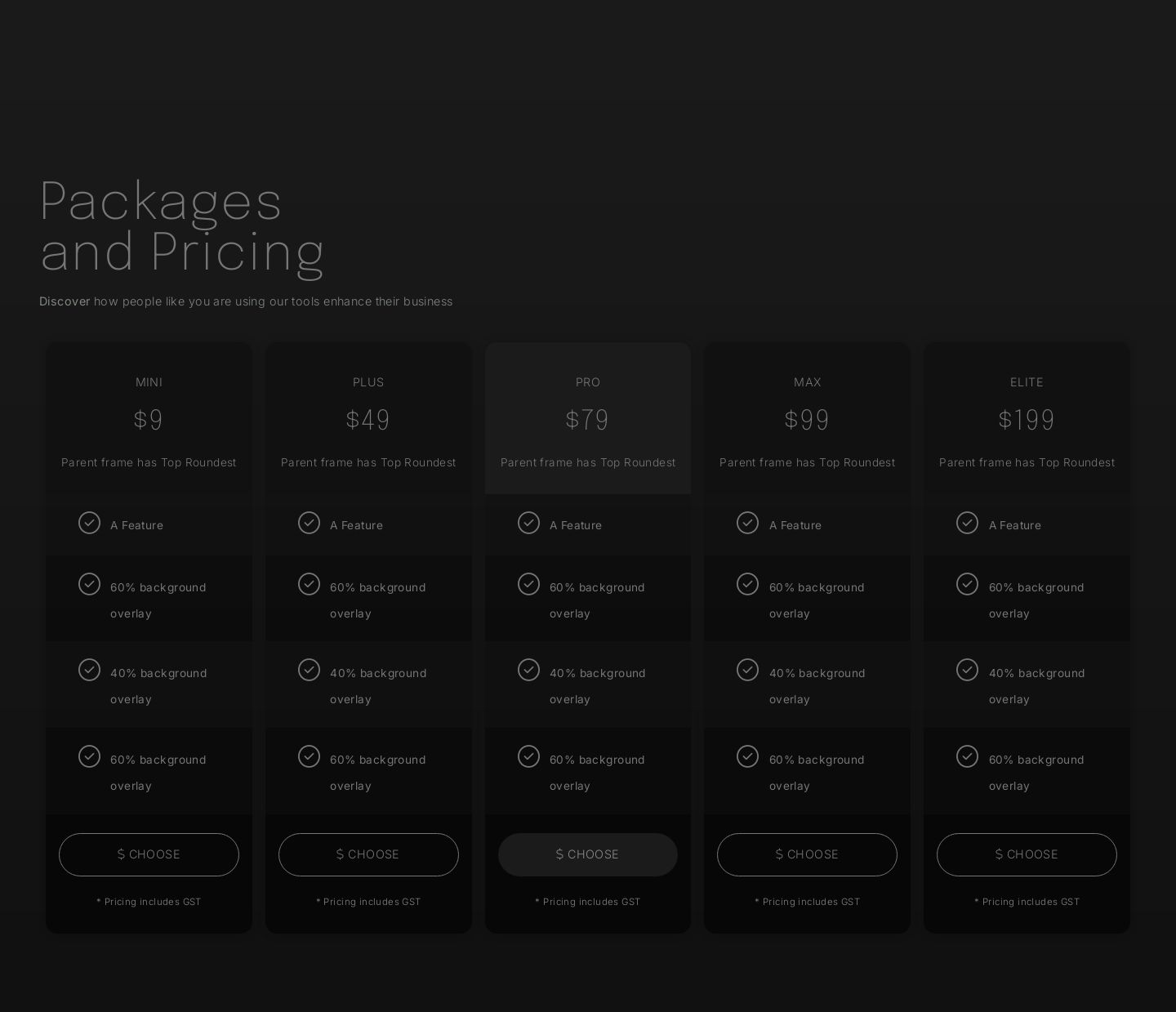
Task: Click the PLUS plan header card
Action: 368,418
